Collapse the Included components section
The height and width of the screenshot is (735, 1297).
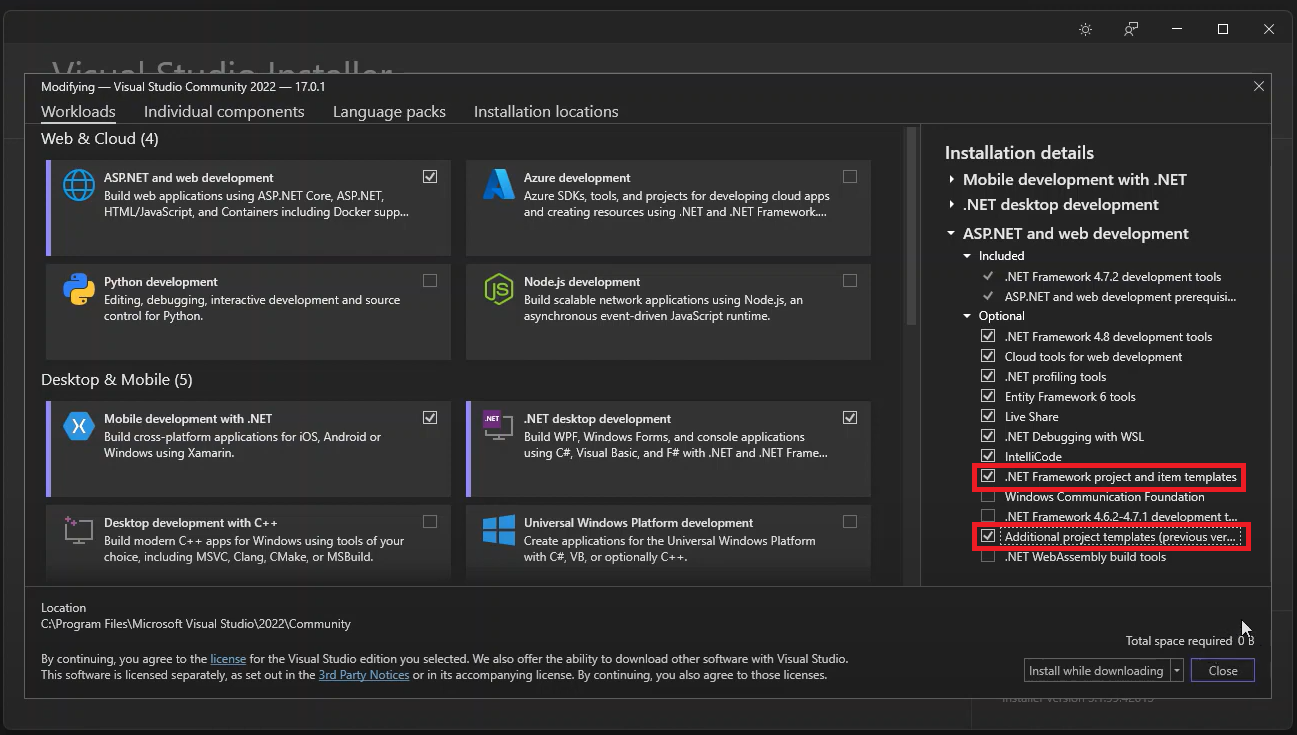tap(968, 256)
